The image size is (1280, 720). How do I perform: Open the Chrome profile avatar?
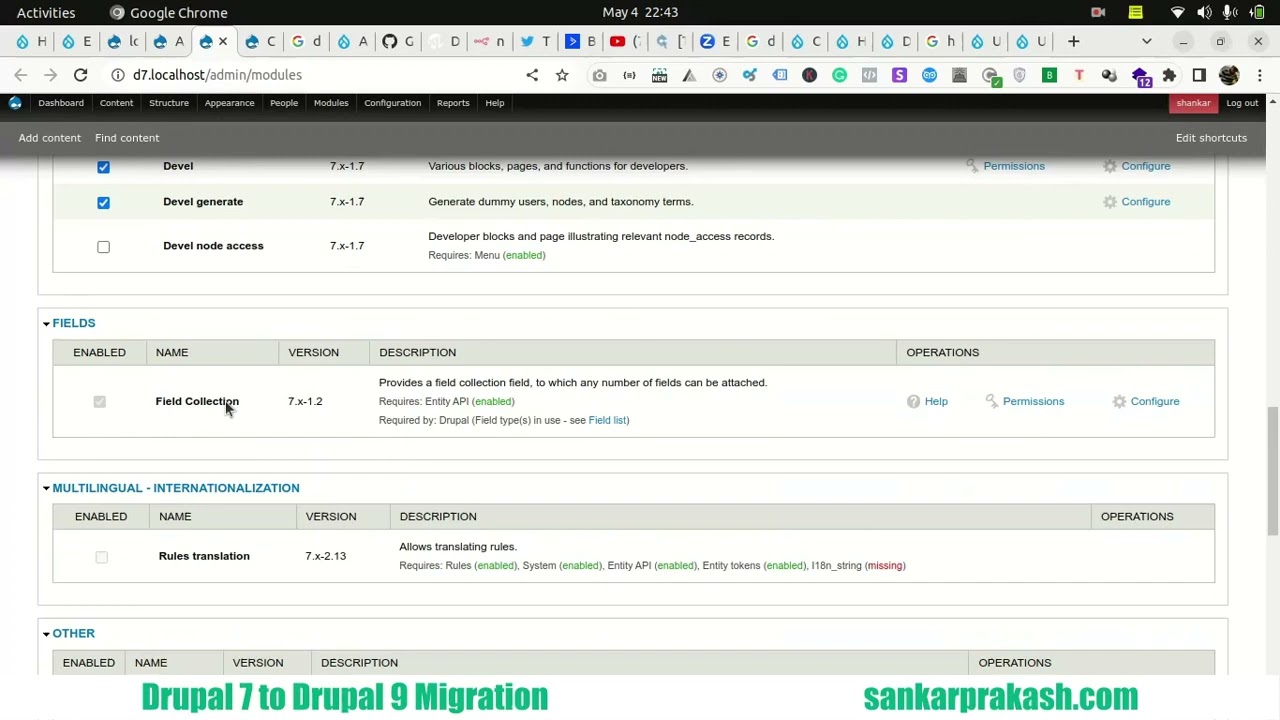click(x=1229, y=75)
